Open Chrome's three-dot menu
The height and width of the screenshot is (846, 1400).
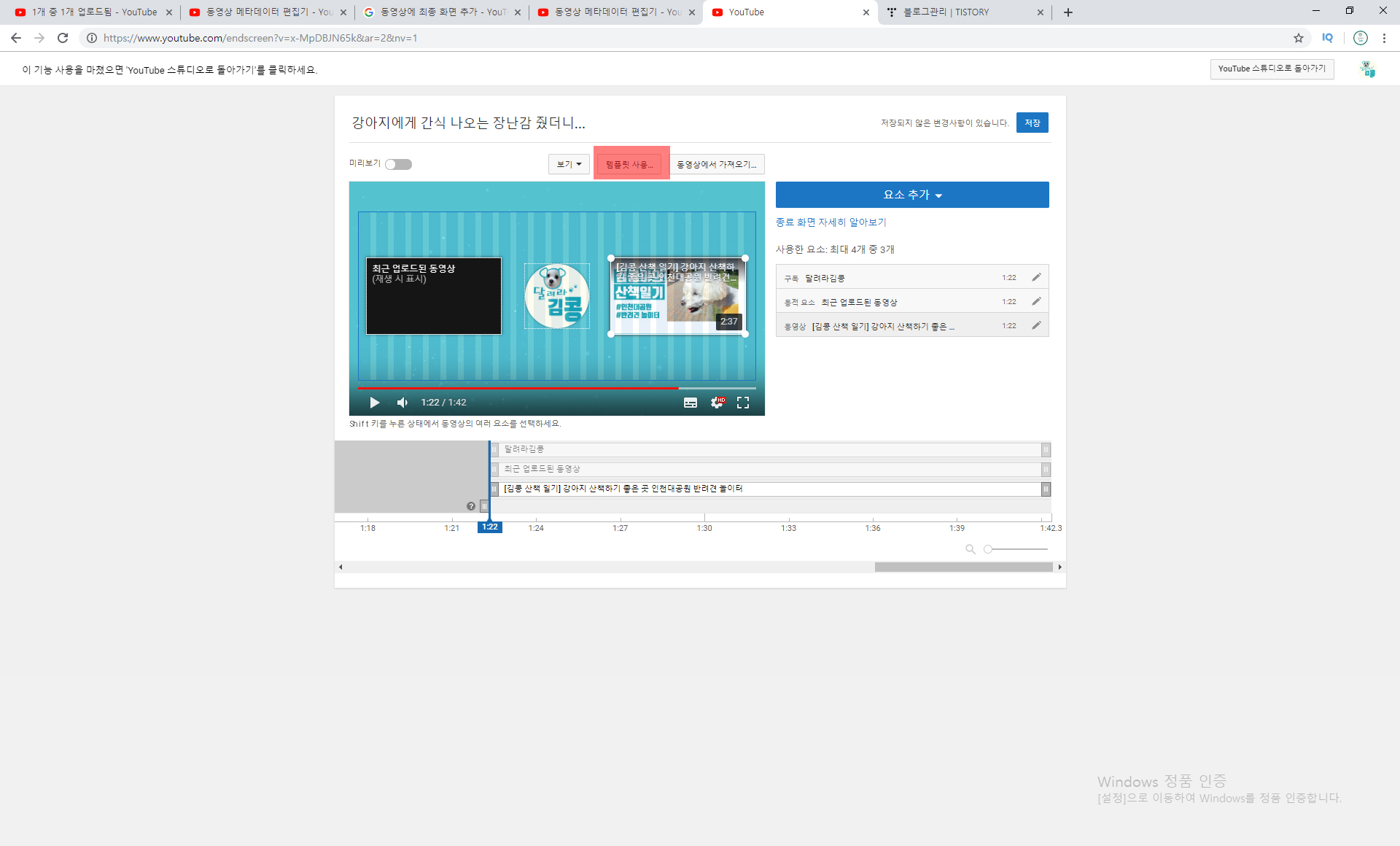1384,38
